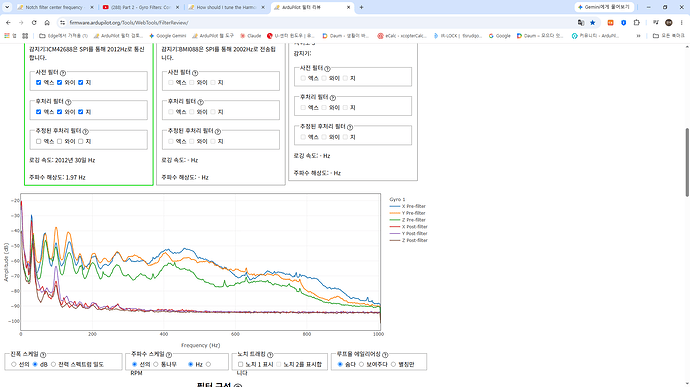This screenshot has width=690, height=387.
Task: Open the Extensions puzzle icon
Action: [x=637, y=22]
